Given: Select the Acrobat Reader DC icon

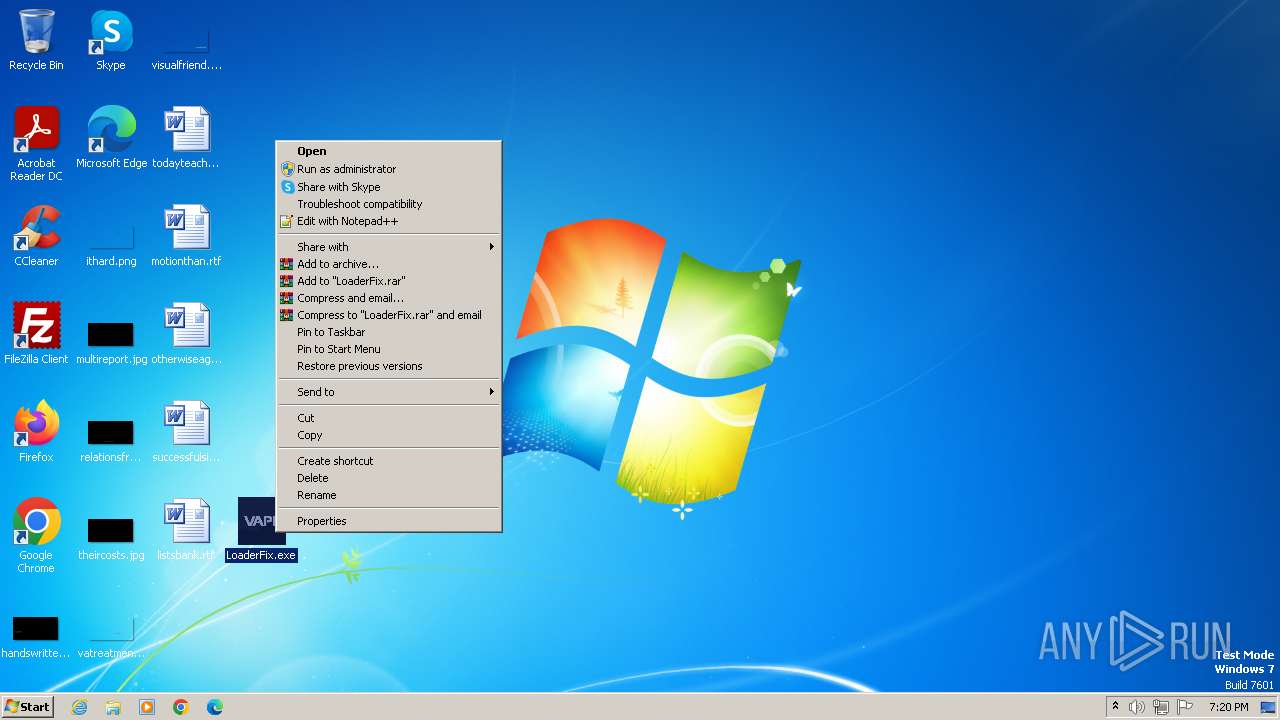Looking at the screenshot, I should (x=36, y=144).
